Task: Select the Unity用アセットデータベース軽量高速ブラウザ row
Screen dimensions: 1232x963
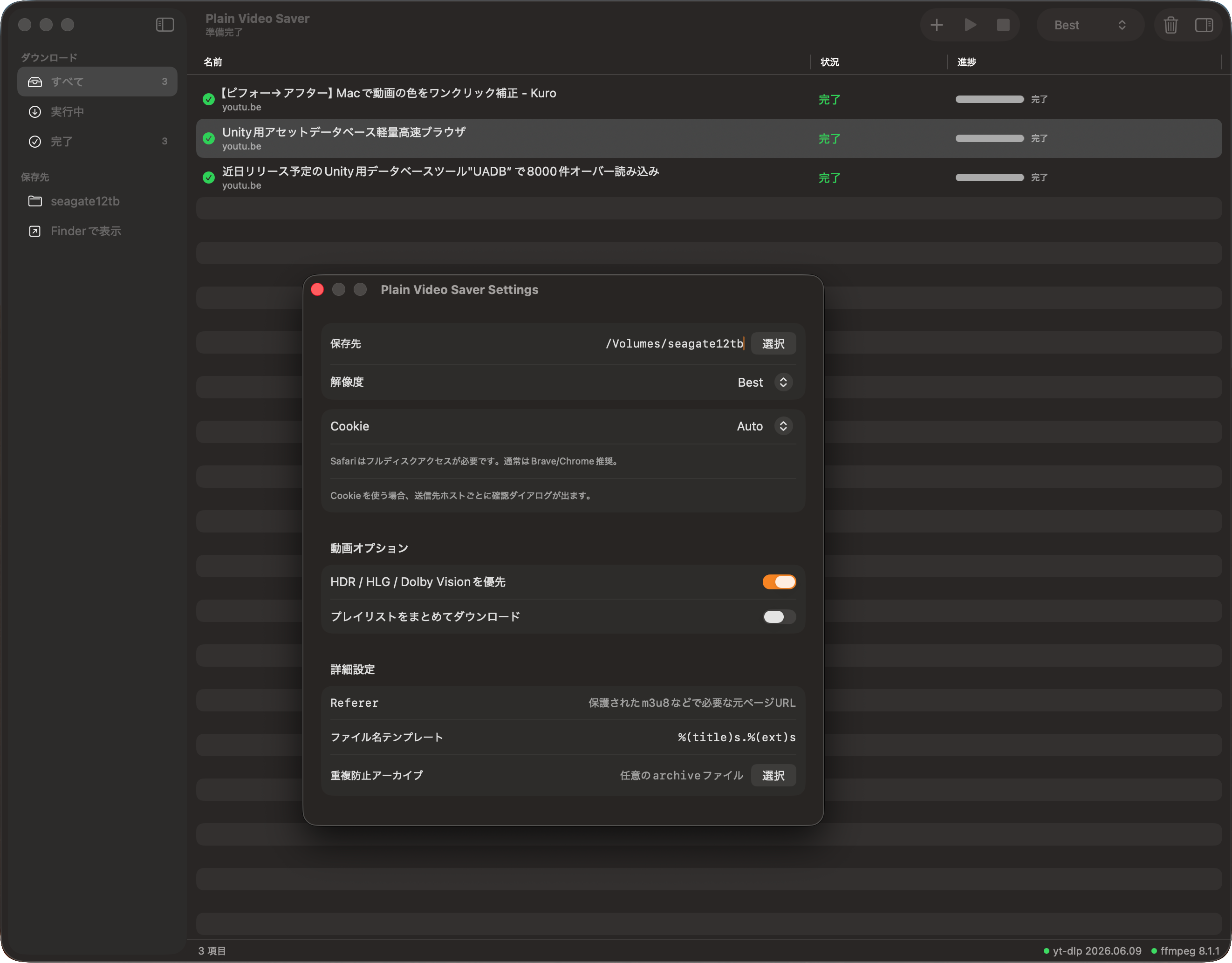Action: point(709,138)
